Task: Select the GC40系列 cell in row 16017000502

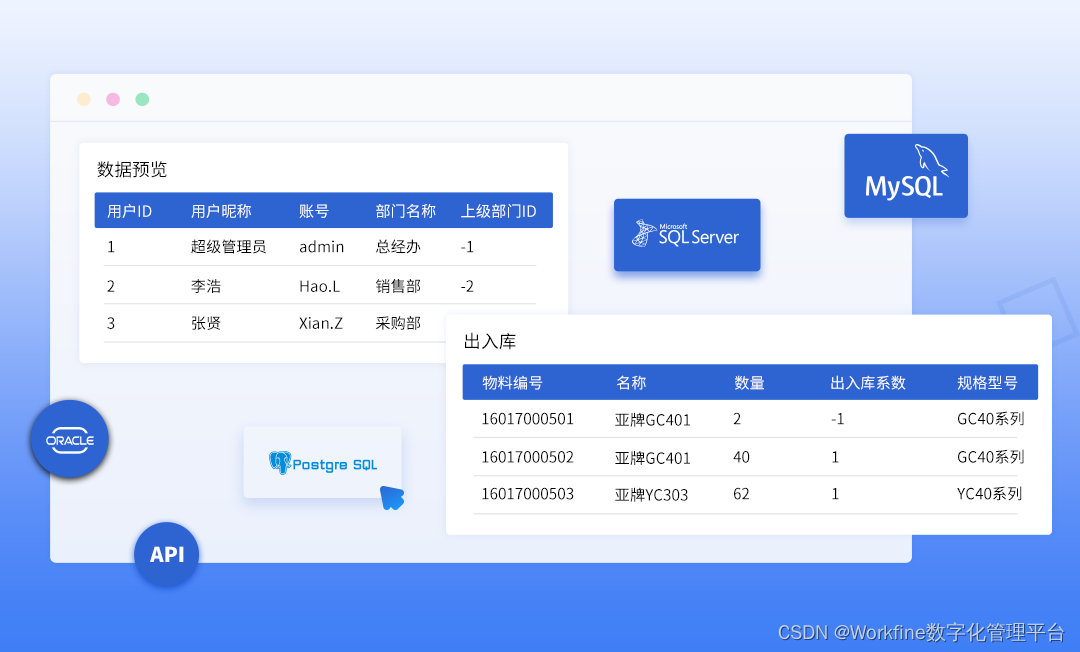Action: [990, 456]
